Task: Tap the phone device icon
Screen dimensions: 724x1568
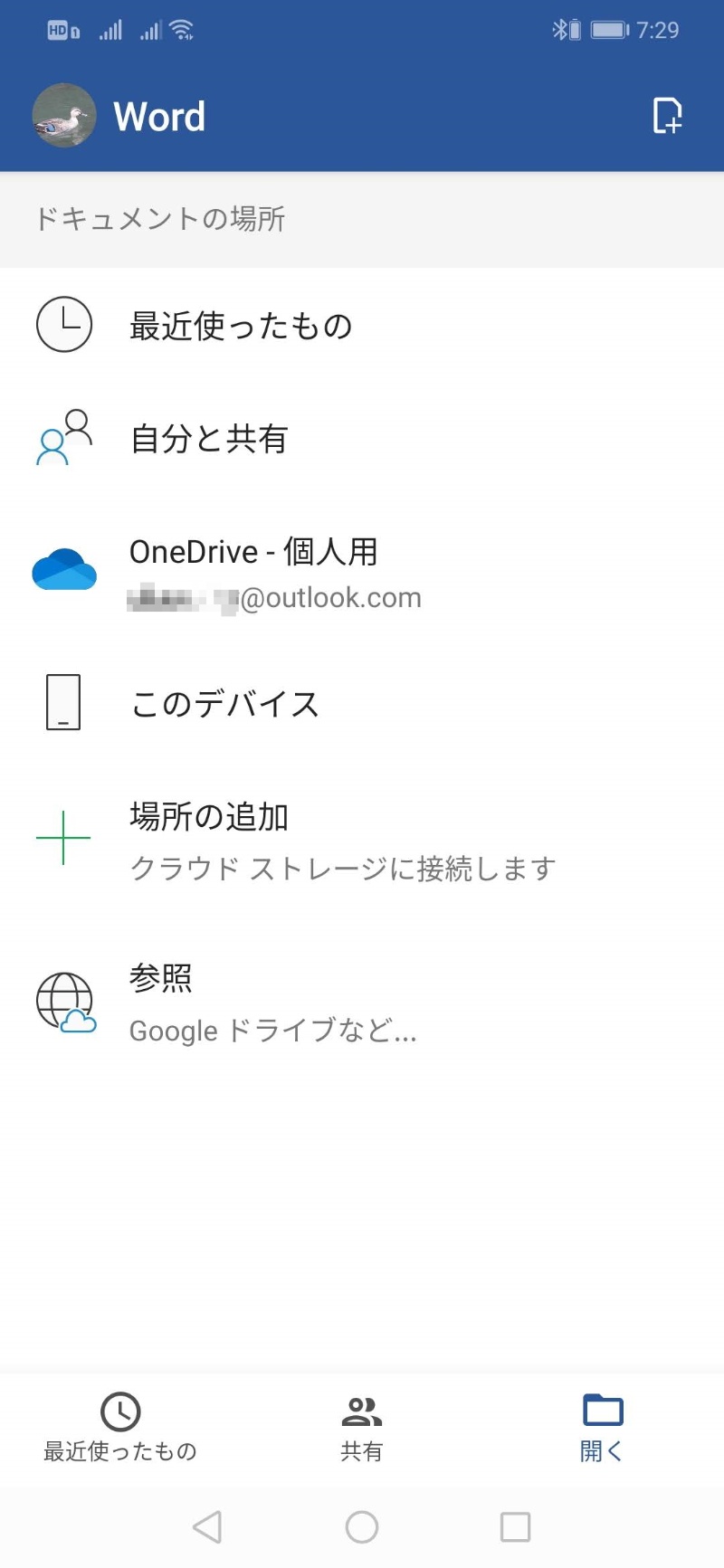Action: (x=63, y=702)
